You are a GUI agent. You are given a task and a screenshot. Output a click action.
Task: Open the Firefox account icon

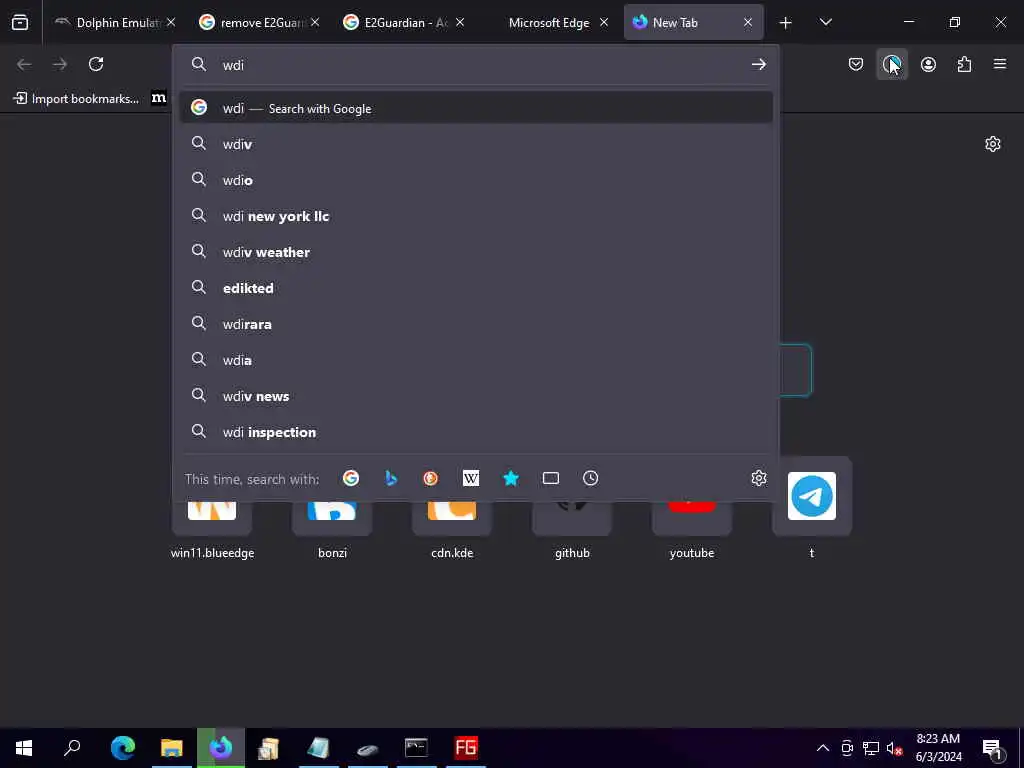pyautogui.click(x=928, y=64)
